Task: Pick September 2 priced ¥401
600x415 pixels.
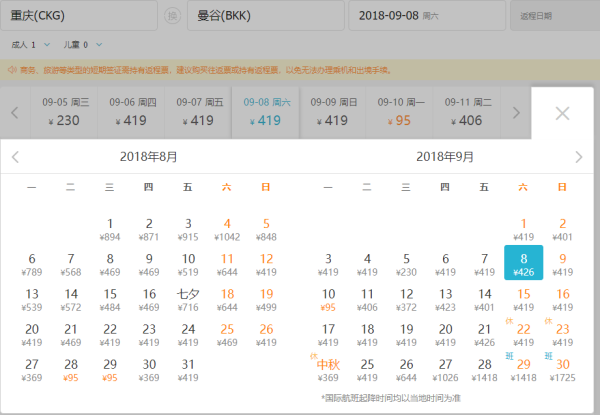Action: click(562, 229)
